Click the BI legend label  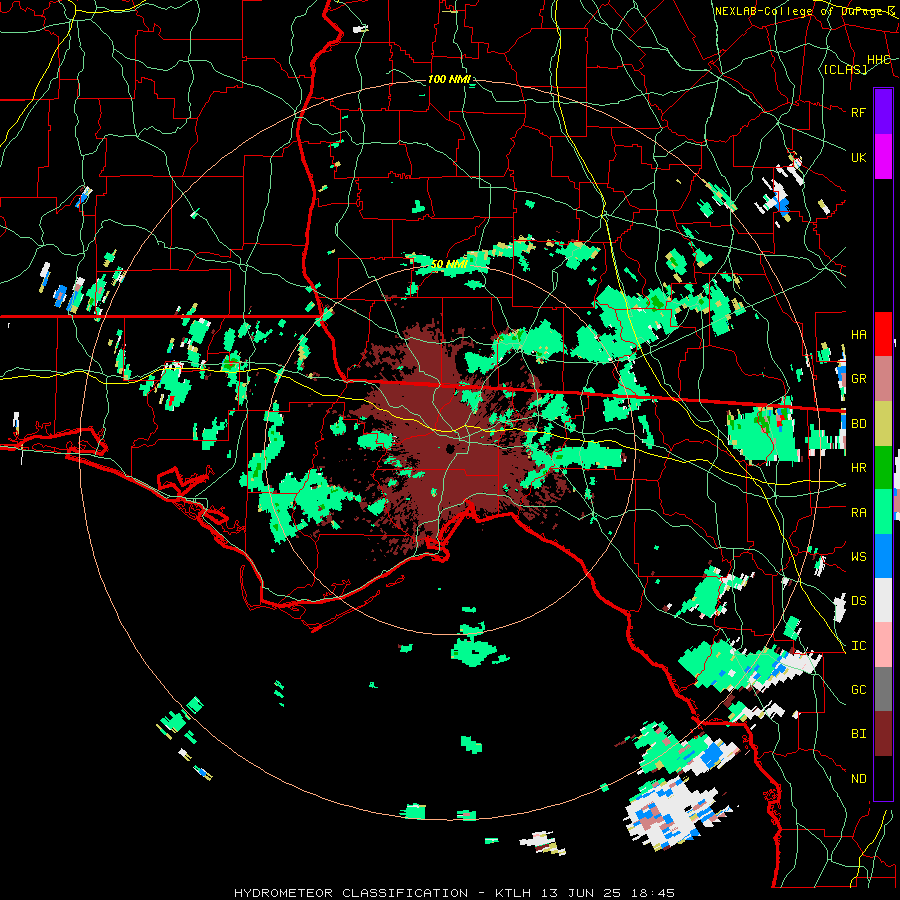[858, 734]
